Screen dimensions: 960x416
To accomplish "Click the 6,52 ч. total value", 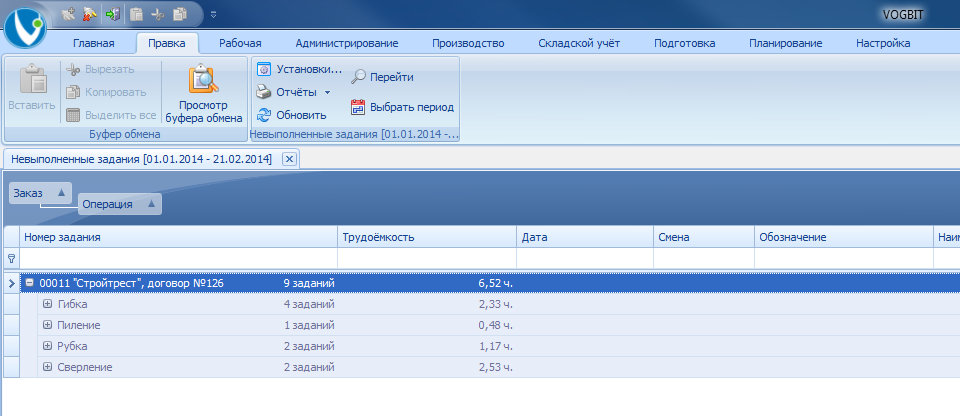I will coord(495,283).
